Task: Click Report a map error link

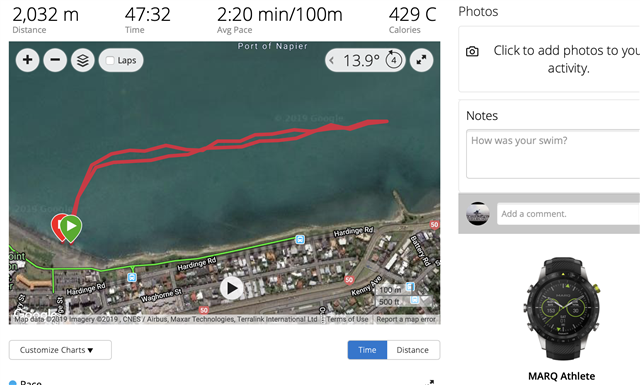Action: 406,319
